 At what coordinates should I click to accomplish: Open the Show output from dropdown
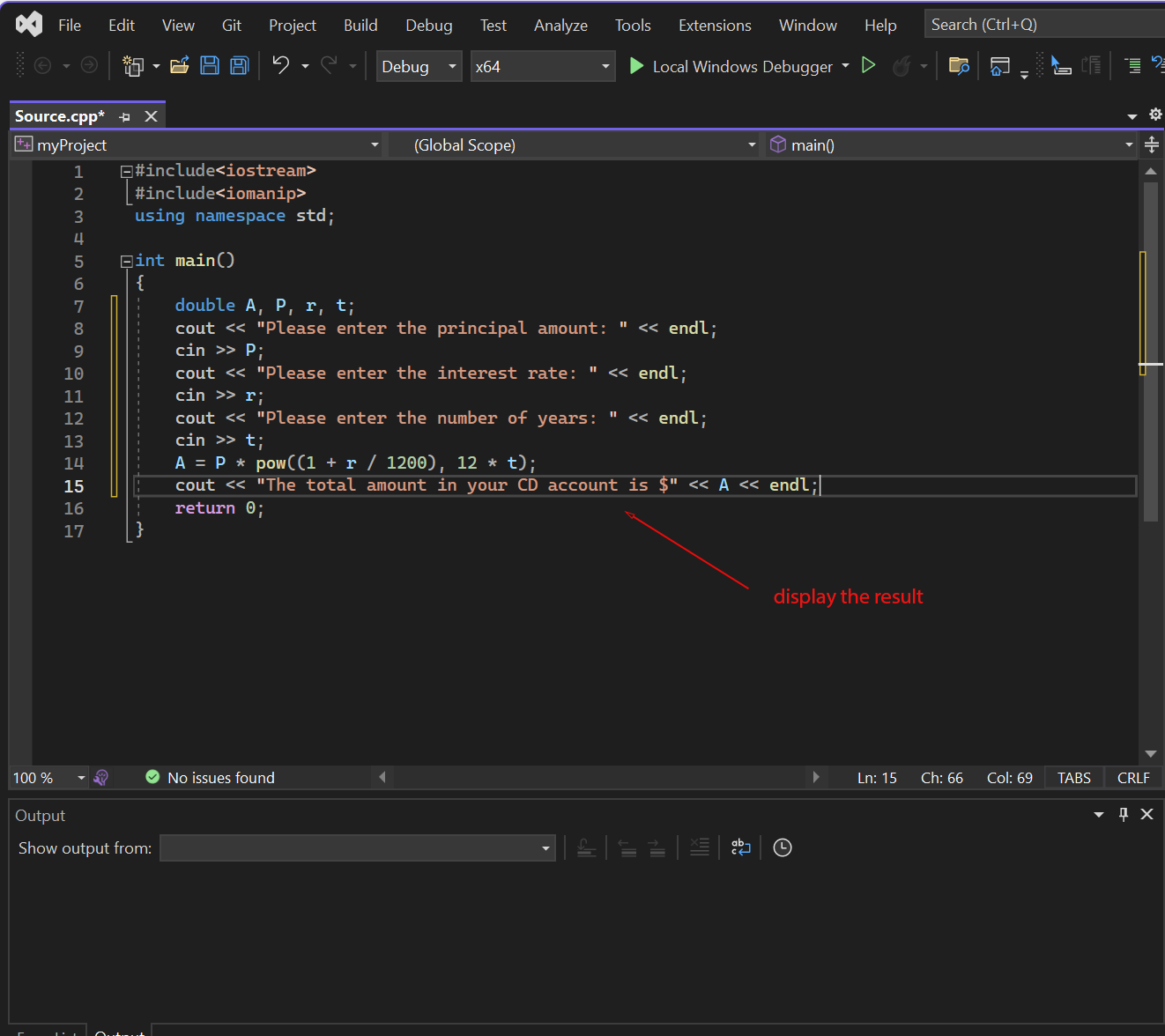pyautogui.click(x=358, y=848)
